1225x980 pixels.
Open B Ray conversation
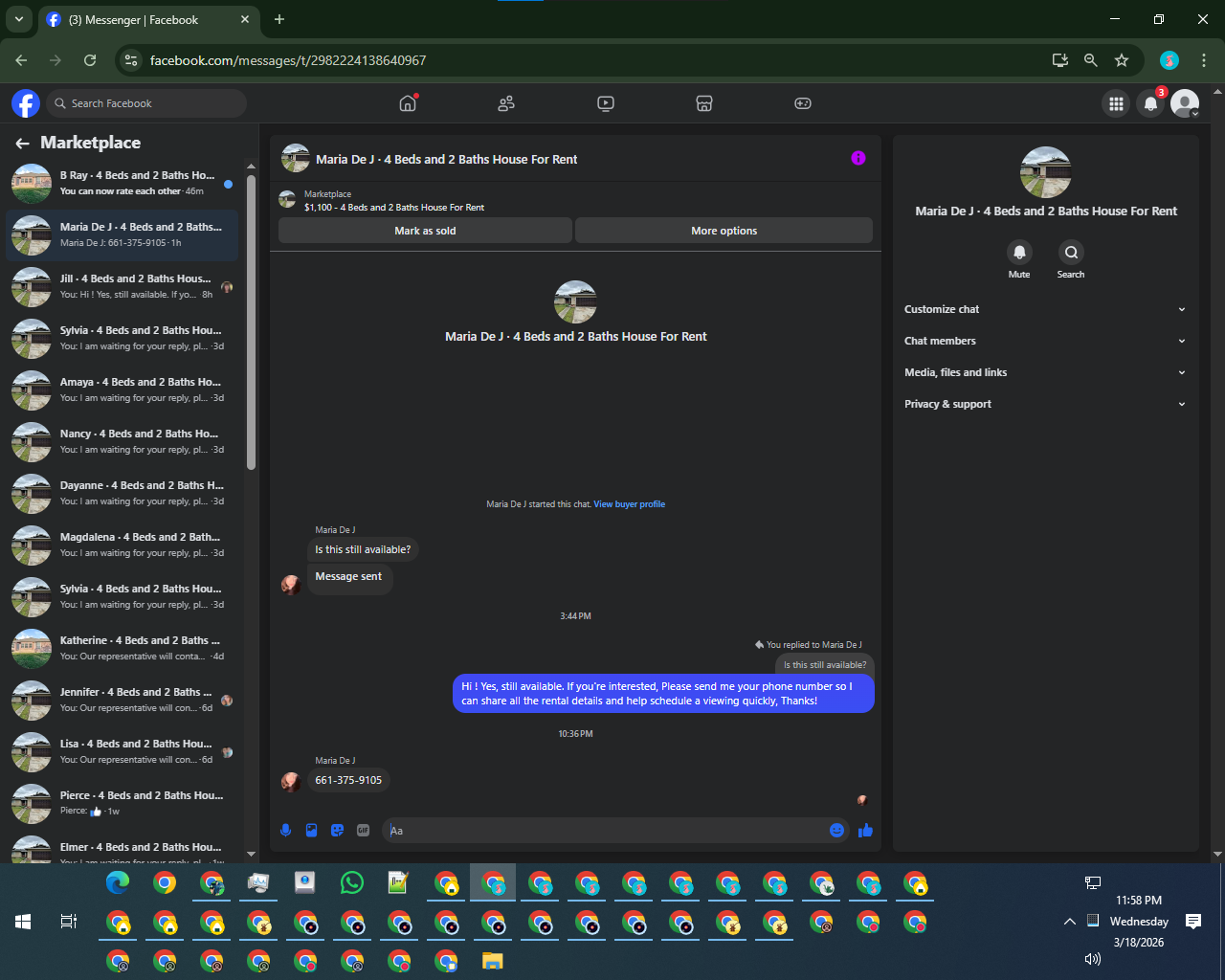click(122, 184)
